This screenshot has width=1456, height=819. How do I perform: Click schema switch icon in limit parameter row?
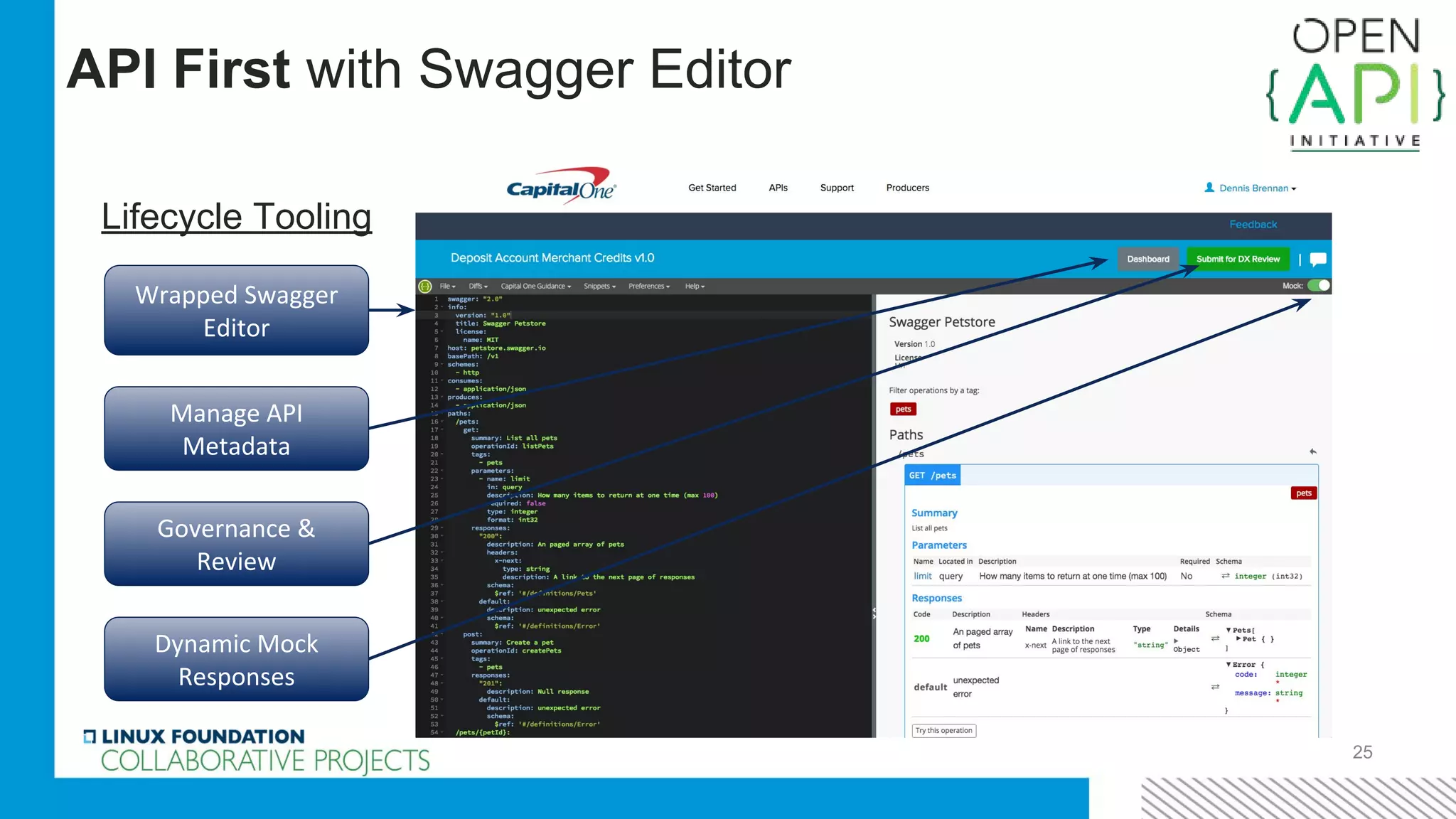pyautogui.click(x=1226, y=576)
